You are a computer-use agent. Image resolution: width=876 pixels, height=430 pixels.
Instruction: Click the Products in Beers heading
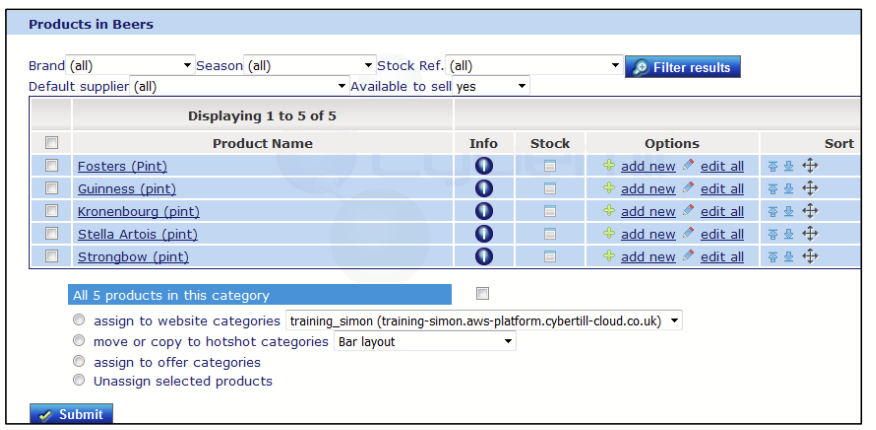click(91, 25)
